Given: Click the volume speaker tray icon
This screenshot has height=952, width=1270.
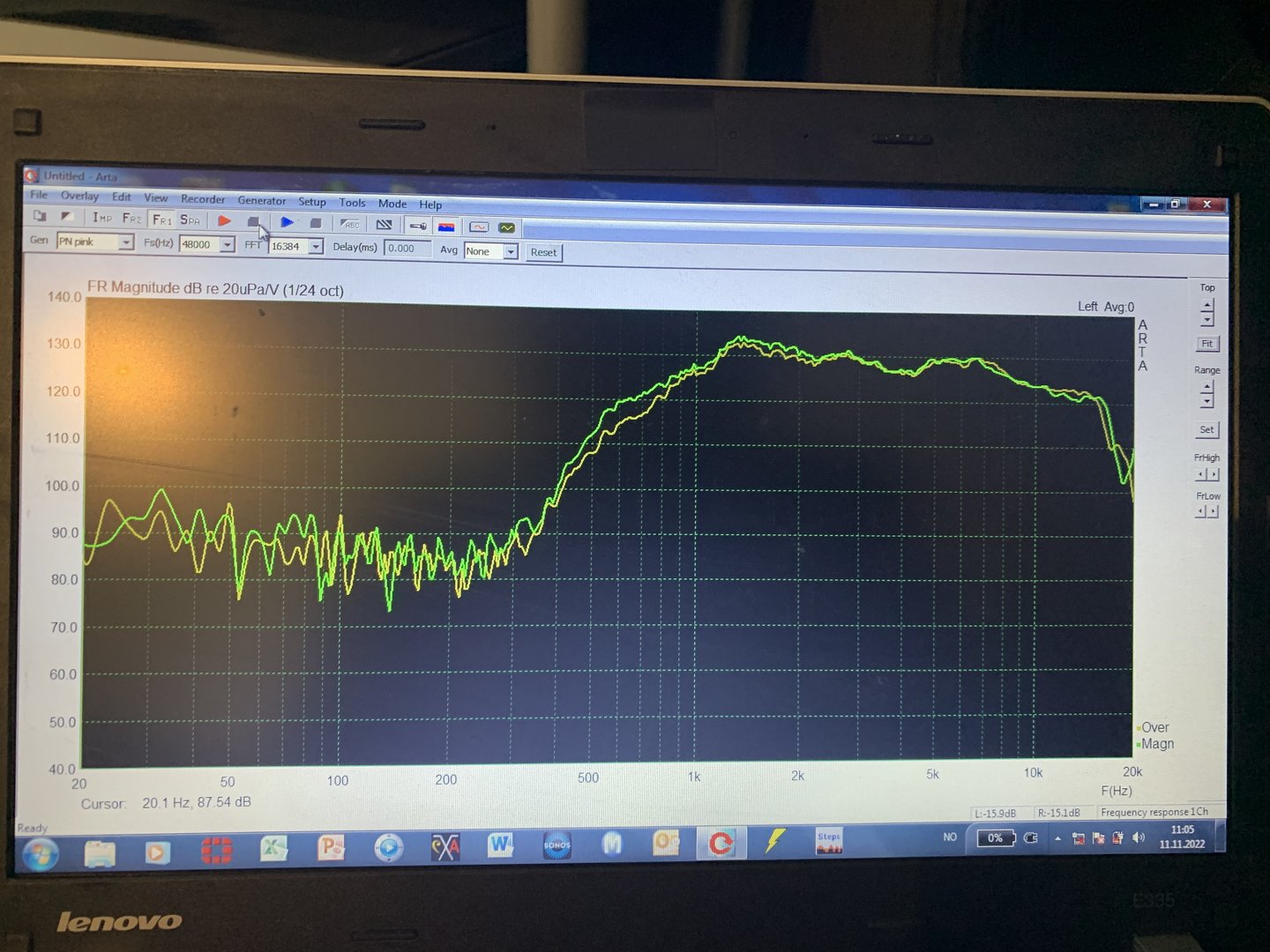Looking at the screenshot, I should (1139, 837).
